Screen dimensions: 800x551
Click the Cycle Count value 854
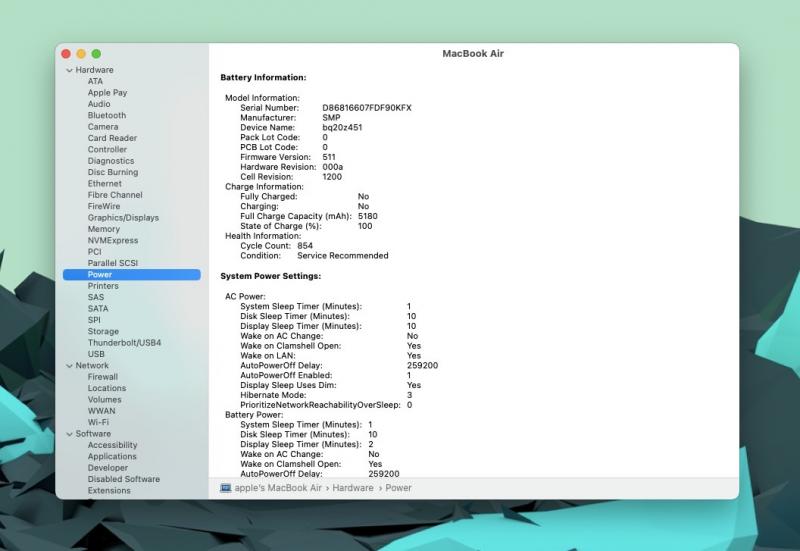[x=305, y=245]
